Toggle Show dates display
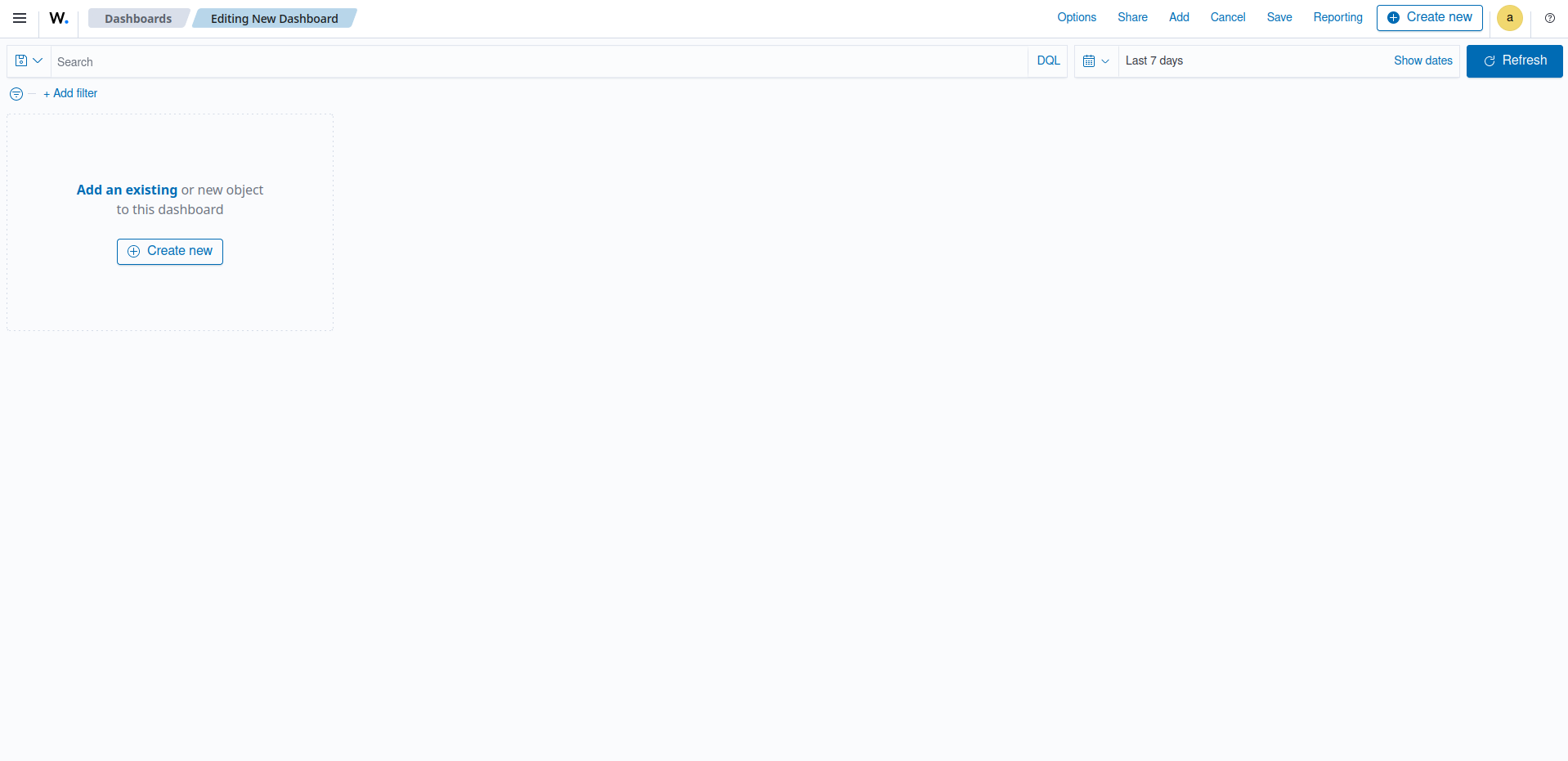Viewport: 1568px width, 761px height. pyautogui.click(x=1422, y=60)
